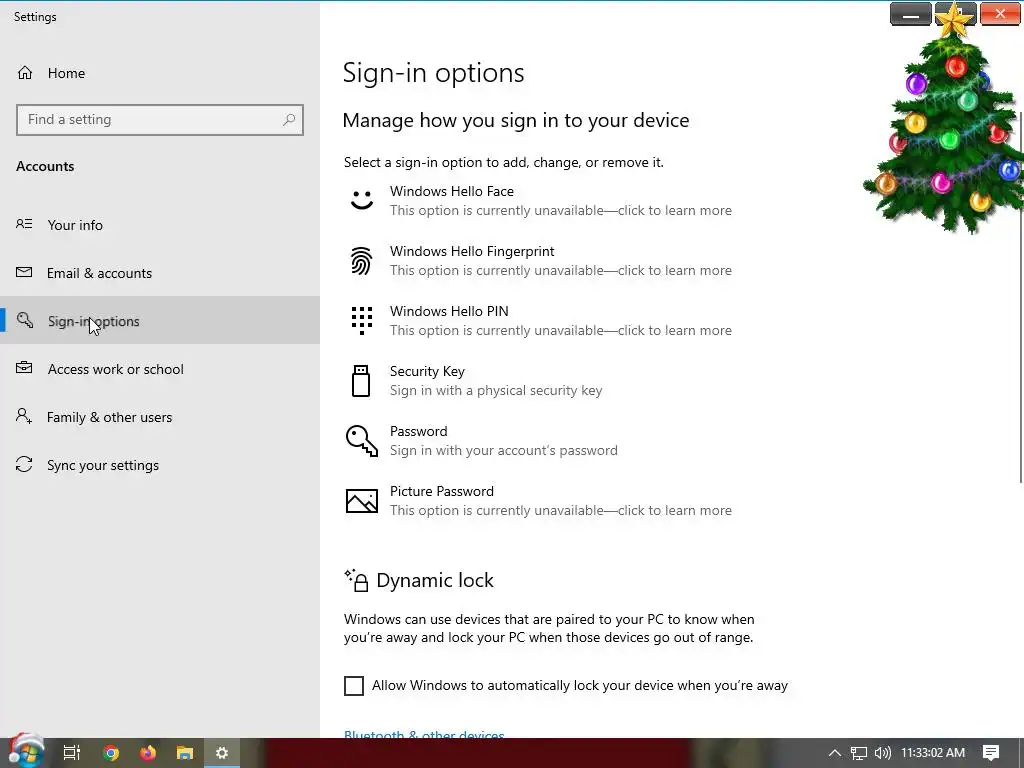Viewport: 1024px width, 768px height.
Task: Click the Dynamic lock padlock icon
Action: point(357,580)
